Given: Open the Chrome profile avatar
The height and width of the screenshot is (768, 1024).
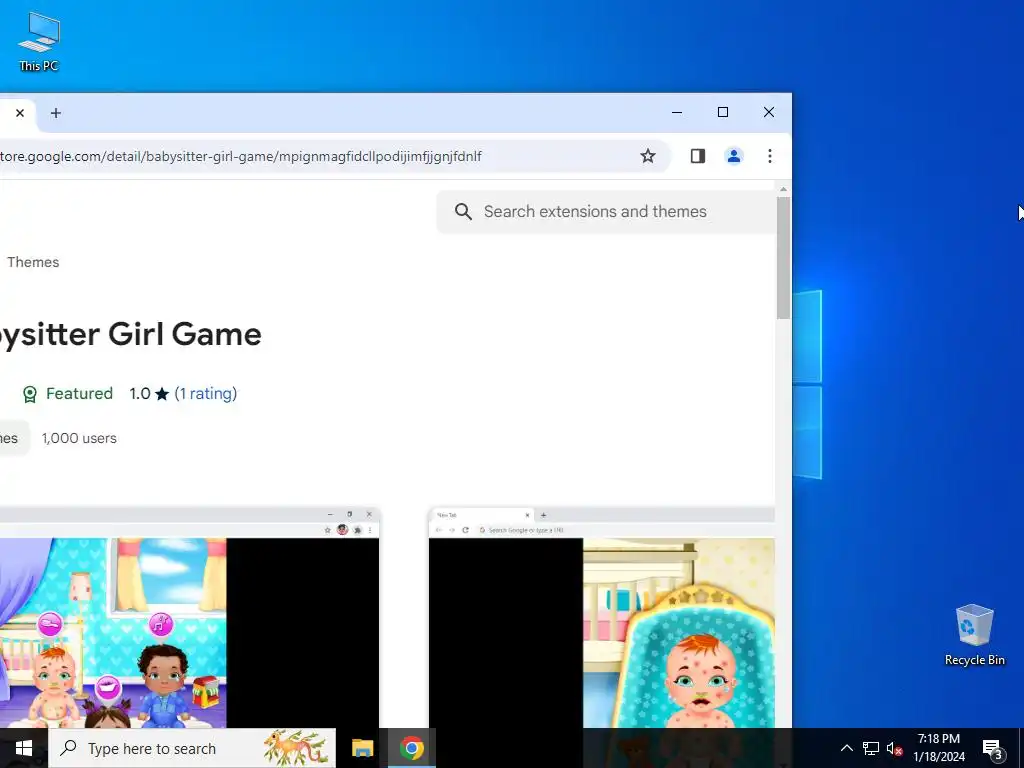Looking at the screenshot, I should pyautogui.click(x=734, y=156).
